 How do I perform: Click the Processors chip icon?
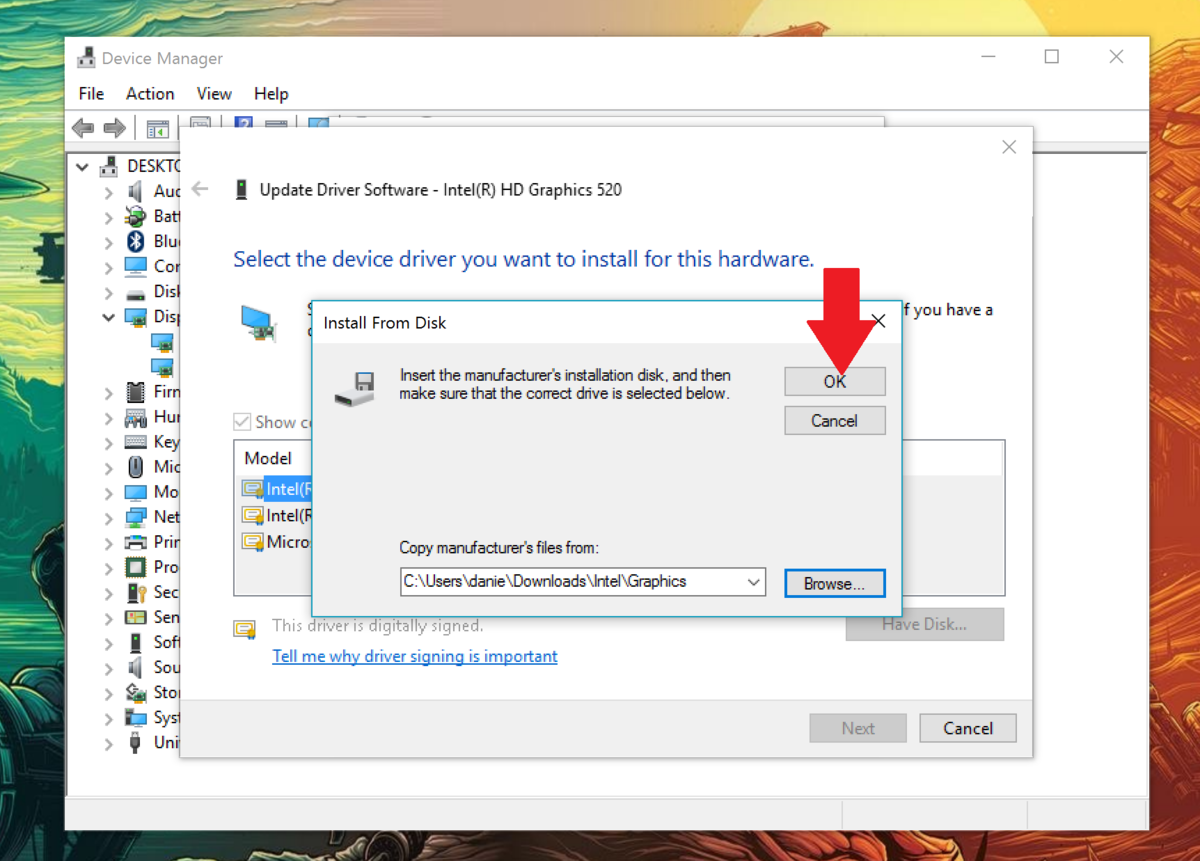click(x=136, y=567)
